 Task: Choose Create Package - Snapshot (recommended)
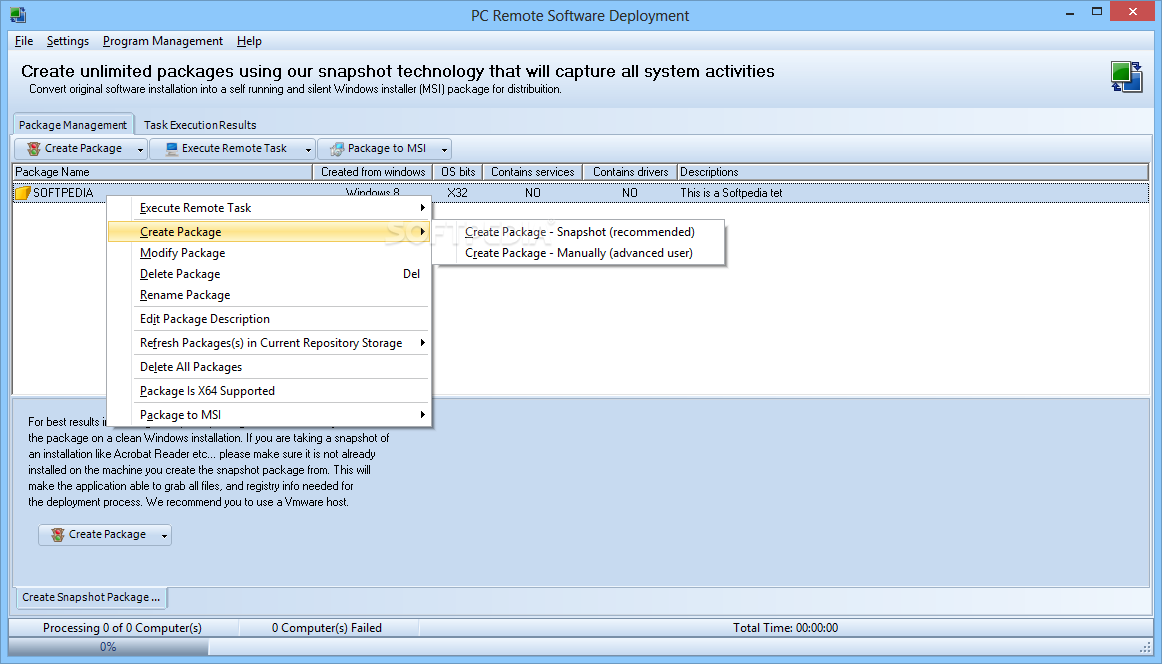pos(580,232)
